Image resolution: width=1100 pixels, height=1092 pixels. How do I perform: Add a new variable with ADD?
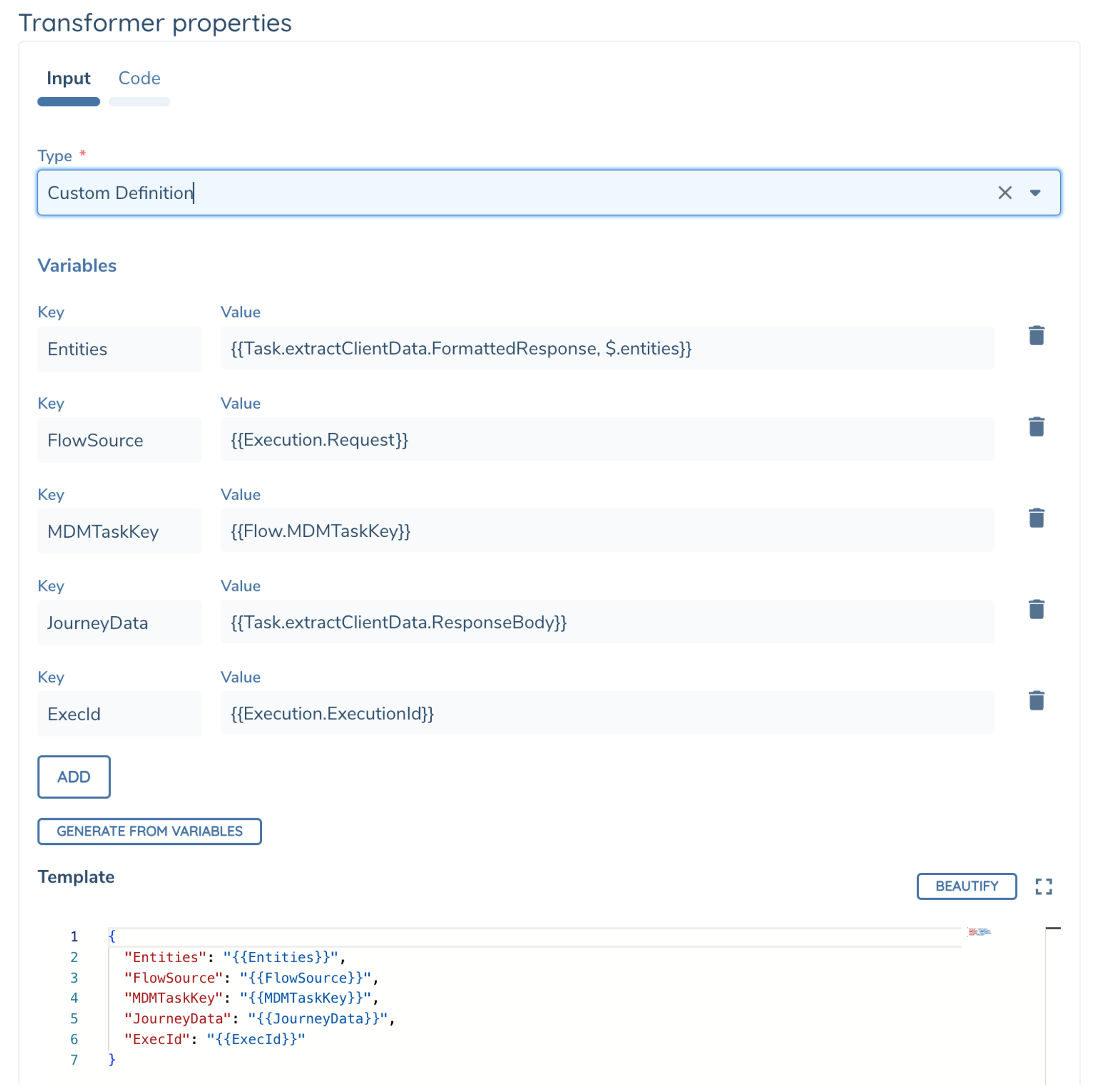pos(73,777)
